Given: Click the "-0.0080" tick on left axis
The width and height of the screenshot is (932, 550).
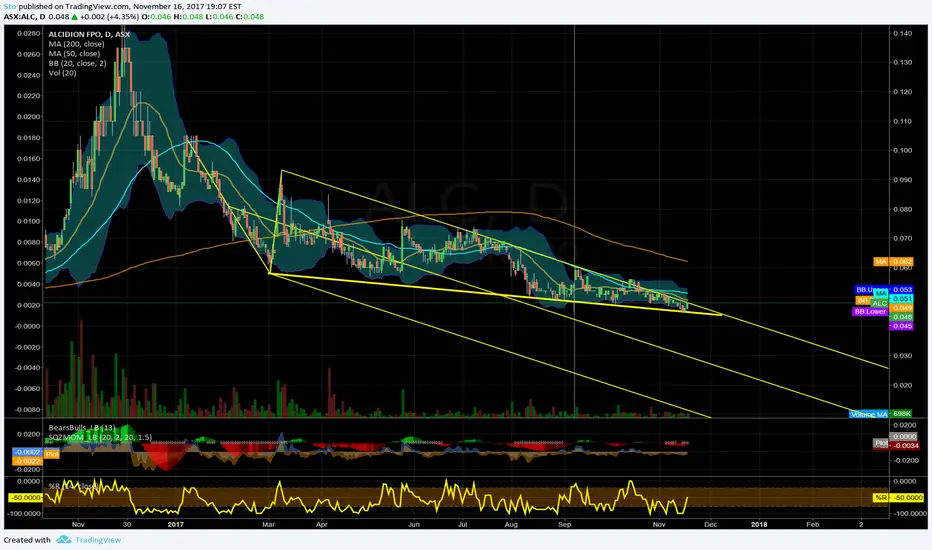Looking at the screenshot, I should click(27, 410).
